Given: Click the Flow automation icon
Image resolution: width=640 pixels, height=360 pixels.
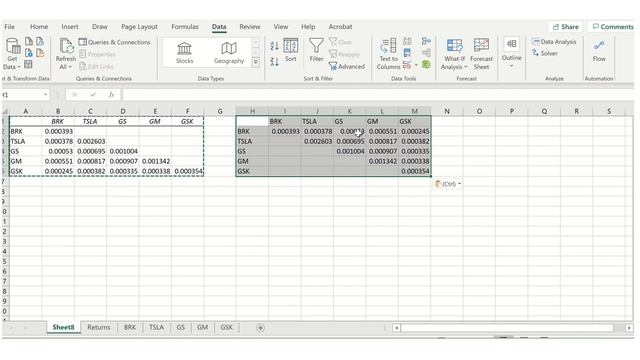Looking at the screenshot, I should click(599, 51).
